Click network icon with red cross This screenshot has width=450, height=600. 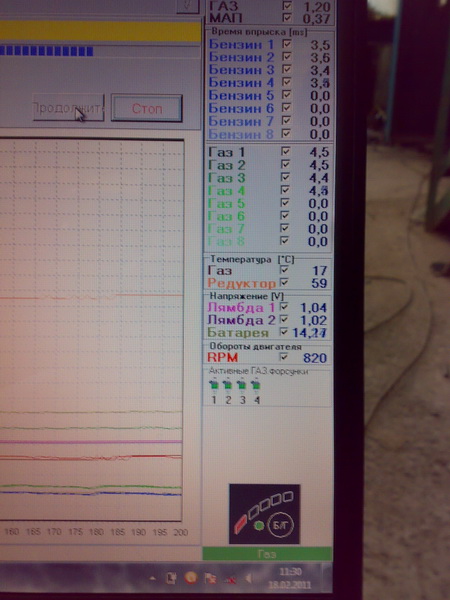click(x=230, y=579)
